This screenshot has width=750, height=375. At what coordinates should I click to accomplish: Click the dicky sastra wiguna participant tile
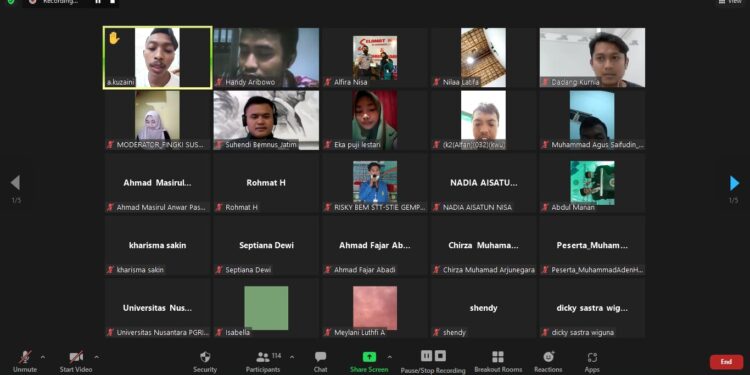(592, 308)
